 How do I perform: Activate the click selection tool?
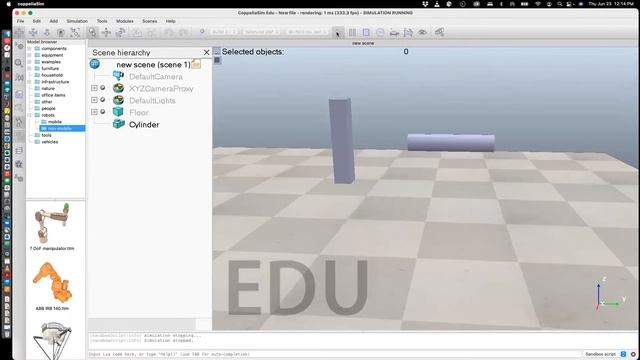(93, 32)
